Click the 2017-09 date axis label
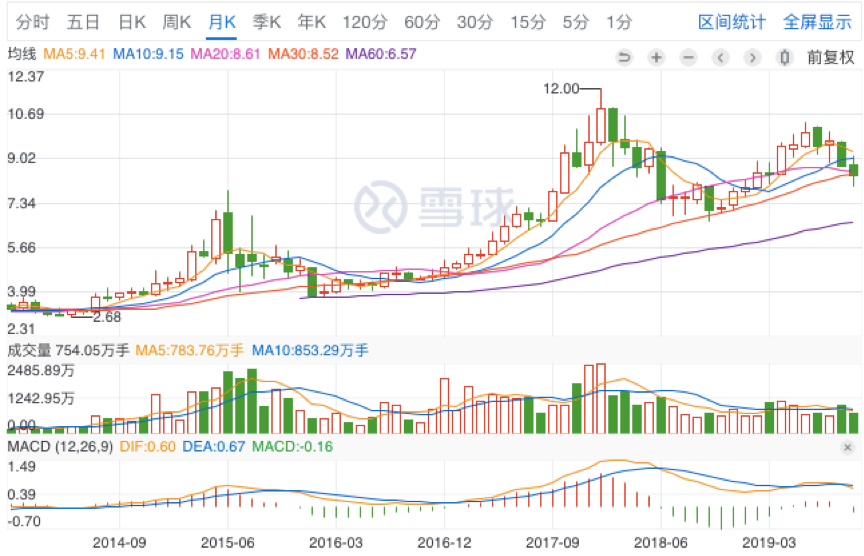The width and height of the screenshot is (864, 556). 553,543
